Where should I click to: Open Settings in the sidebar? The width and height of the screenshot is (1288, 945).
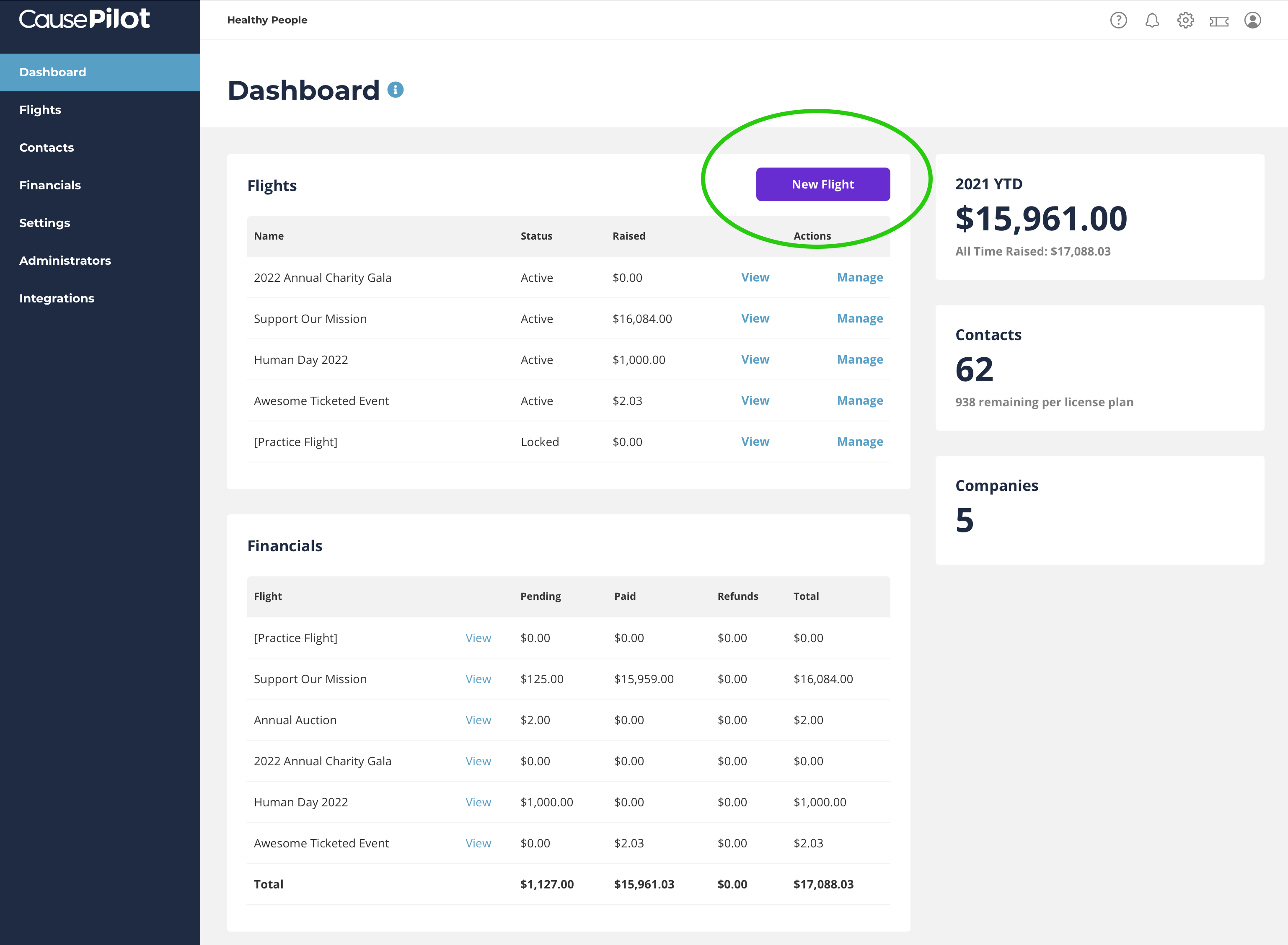click(45, 223)
